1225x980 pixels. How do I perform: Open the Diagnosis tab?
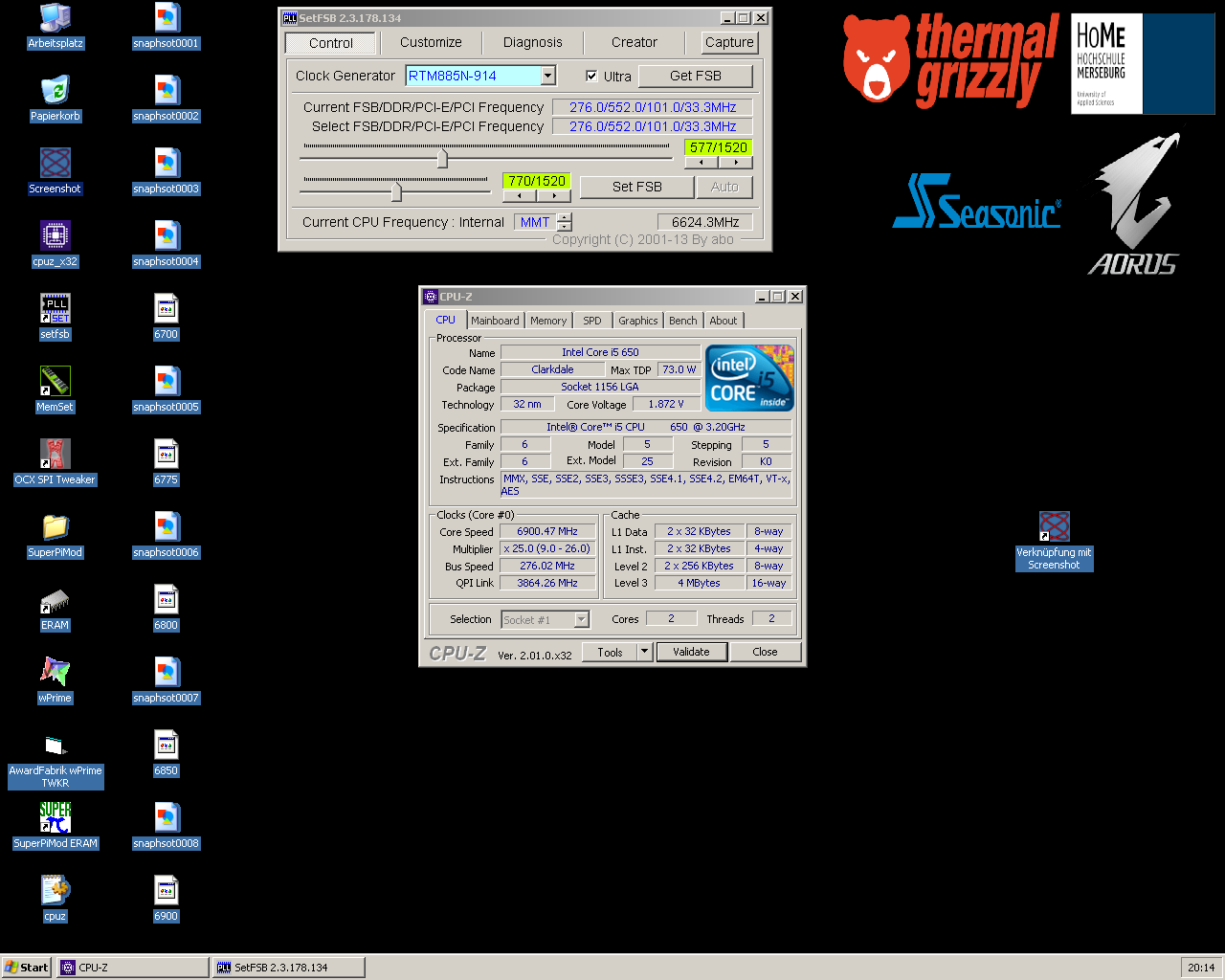pos(533,42)
